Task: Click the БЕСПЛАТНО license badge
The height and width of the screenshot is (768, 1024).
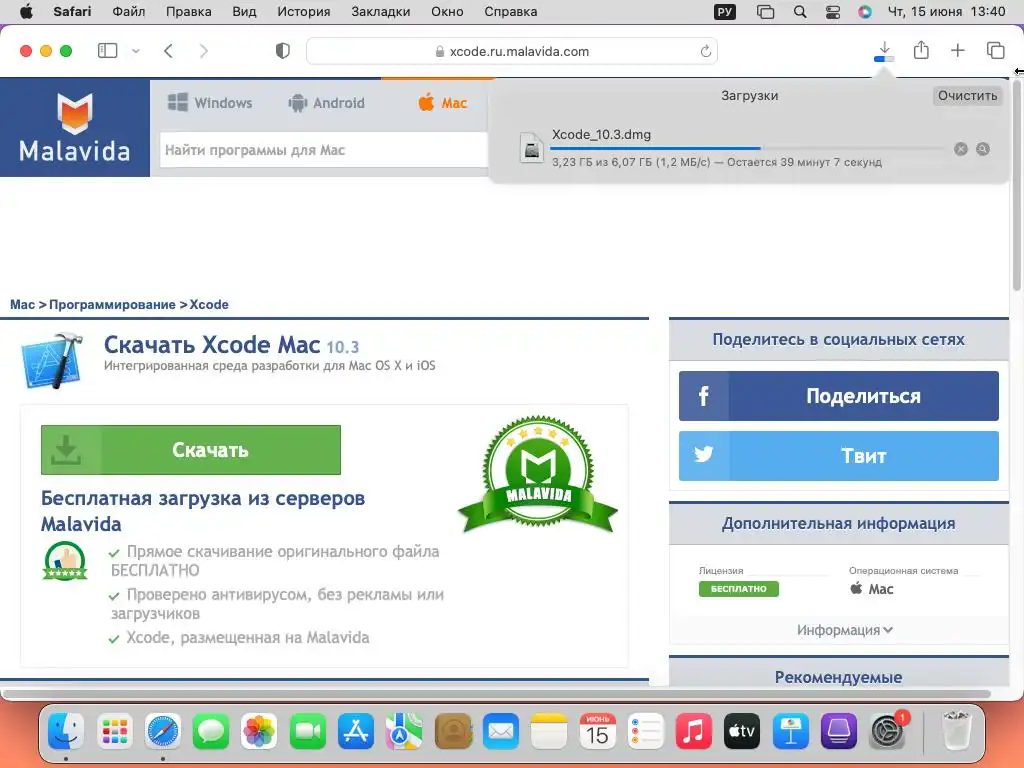Action: click(739, 588)
